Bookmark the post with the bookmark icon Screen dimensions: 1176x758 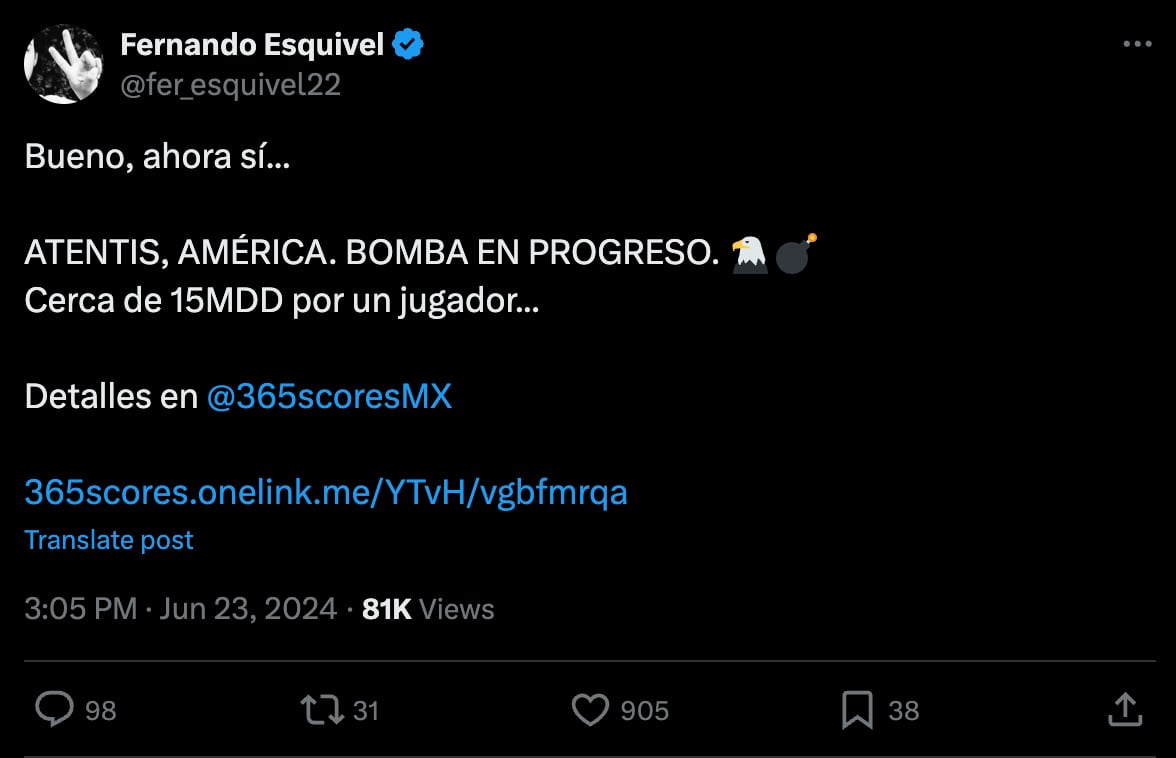point(856,709)
